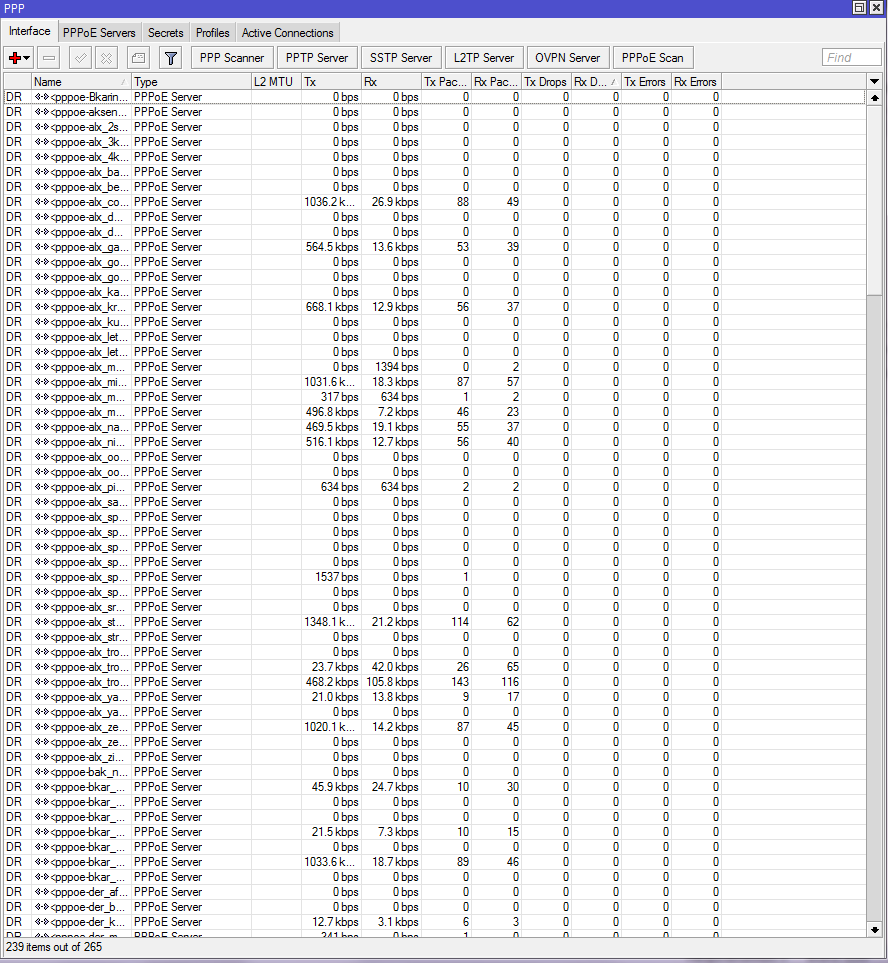Select the pppoe-alx_mi row
The image size is (888, 963).
tap(435, 382)
